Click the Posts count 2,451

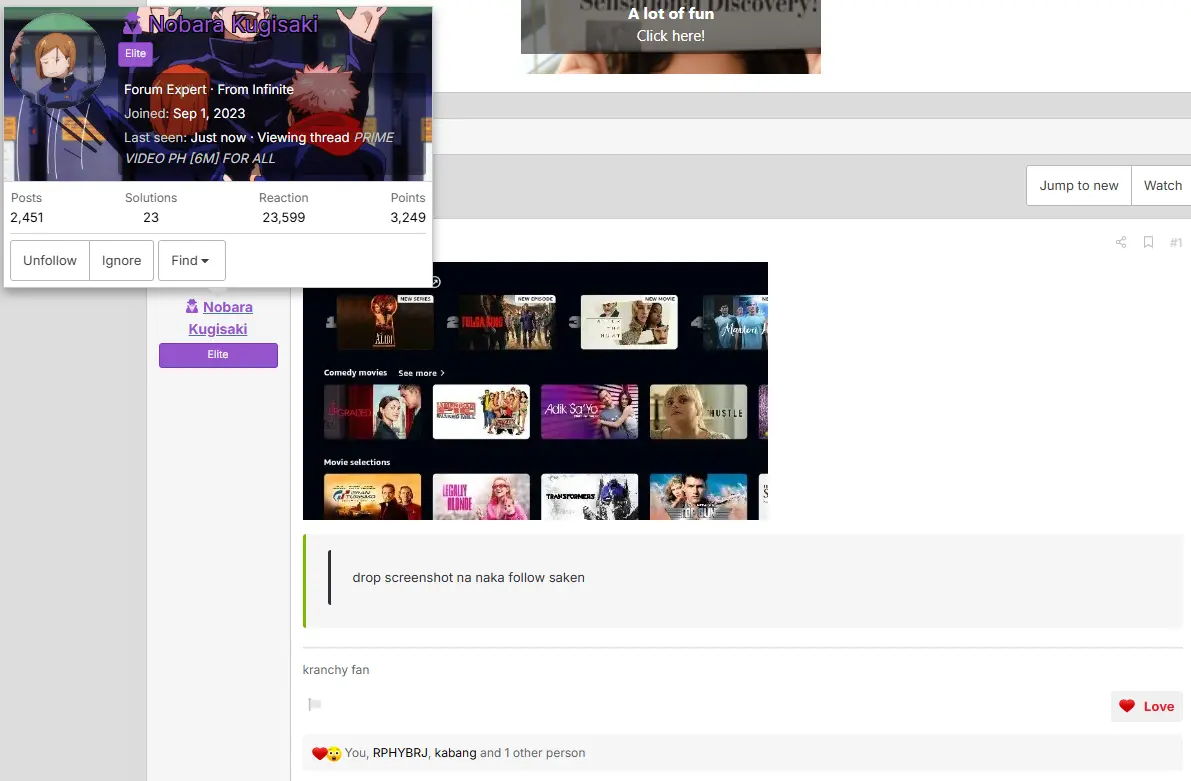click(x=27, y=217)
